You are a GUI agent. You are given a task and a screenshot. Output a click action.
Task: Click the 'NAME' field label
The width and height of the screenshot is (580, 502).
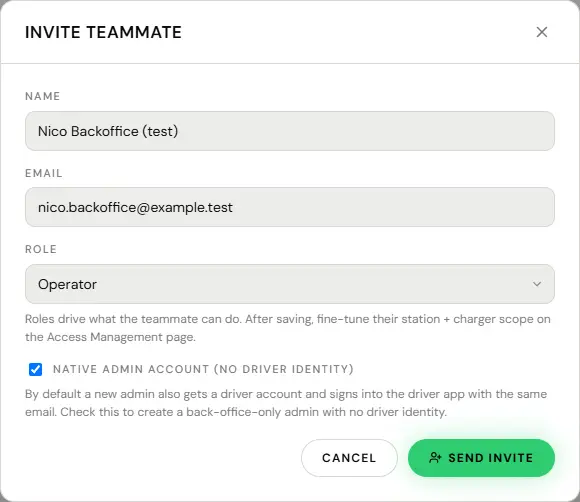(x=43, y=96)
